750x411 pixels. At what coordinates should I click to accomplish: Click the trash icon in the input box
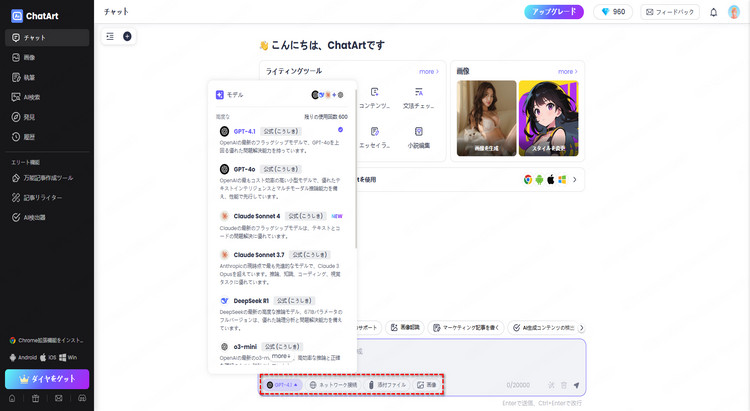(564, 385)
